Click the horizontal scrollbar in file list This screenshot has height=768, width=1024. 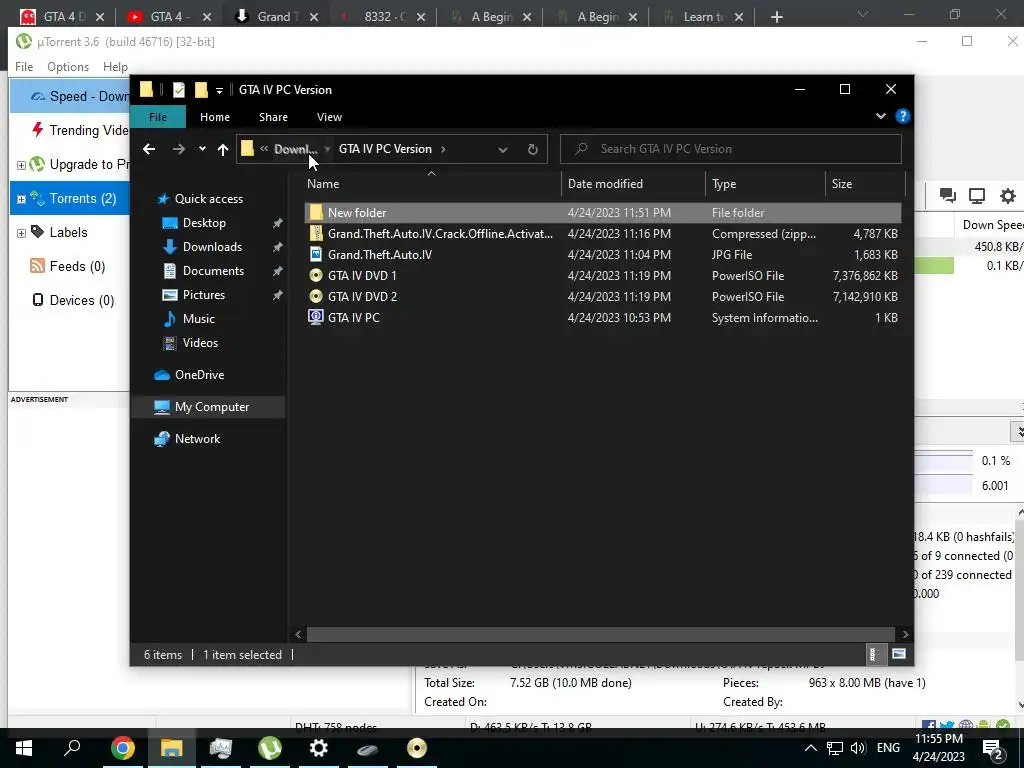[600, 634]
